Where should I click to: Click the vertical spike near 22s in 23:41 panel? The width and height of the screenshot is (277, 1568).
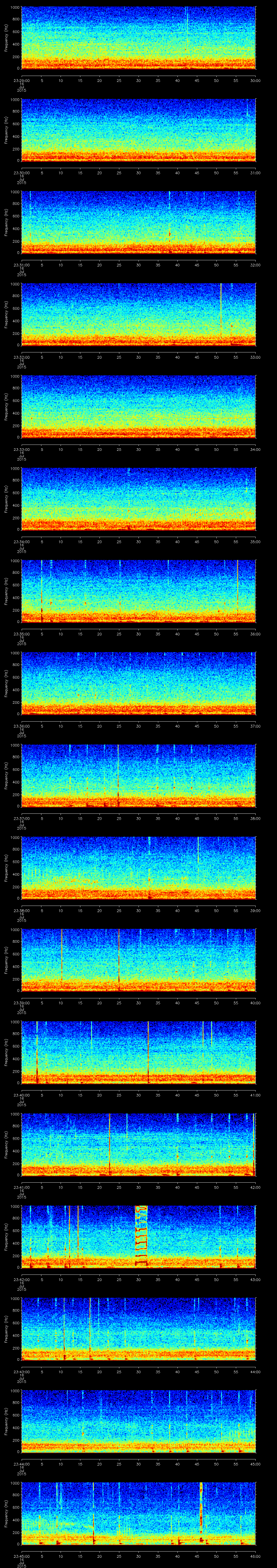point(110,1144)
